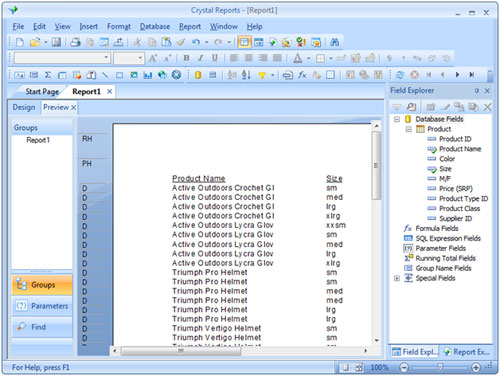Click the Record Sort Expert A-Z icon
500x376 pixels.
coord(246,75)
